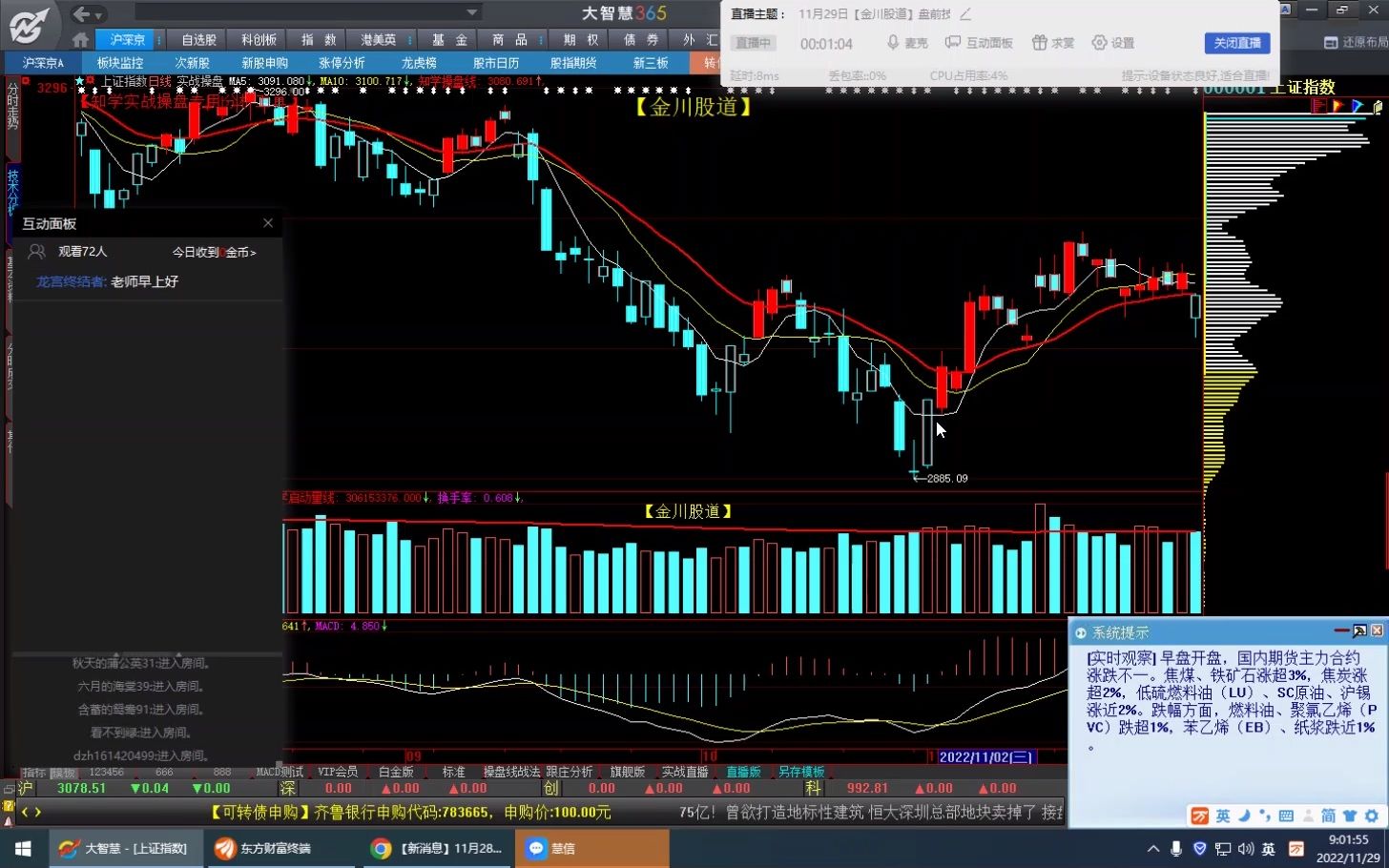Choose the 旗舰版 template
This screenshot has width=1389, height=868.
tap(628, 773)
